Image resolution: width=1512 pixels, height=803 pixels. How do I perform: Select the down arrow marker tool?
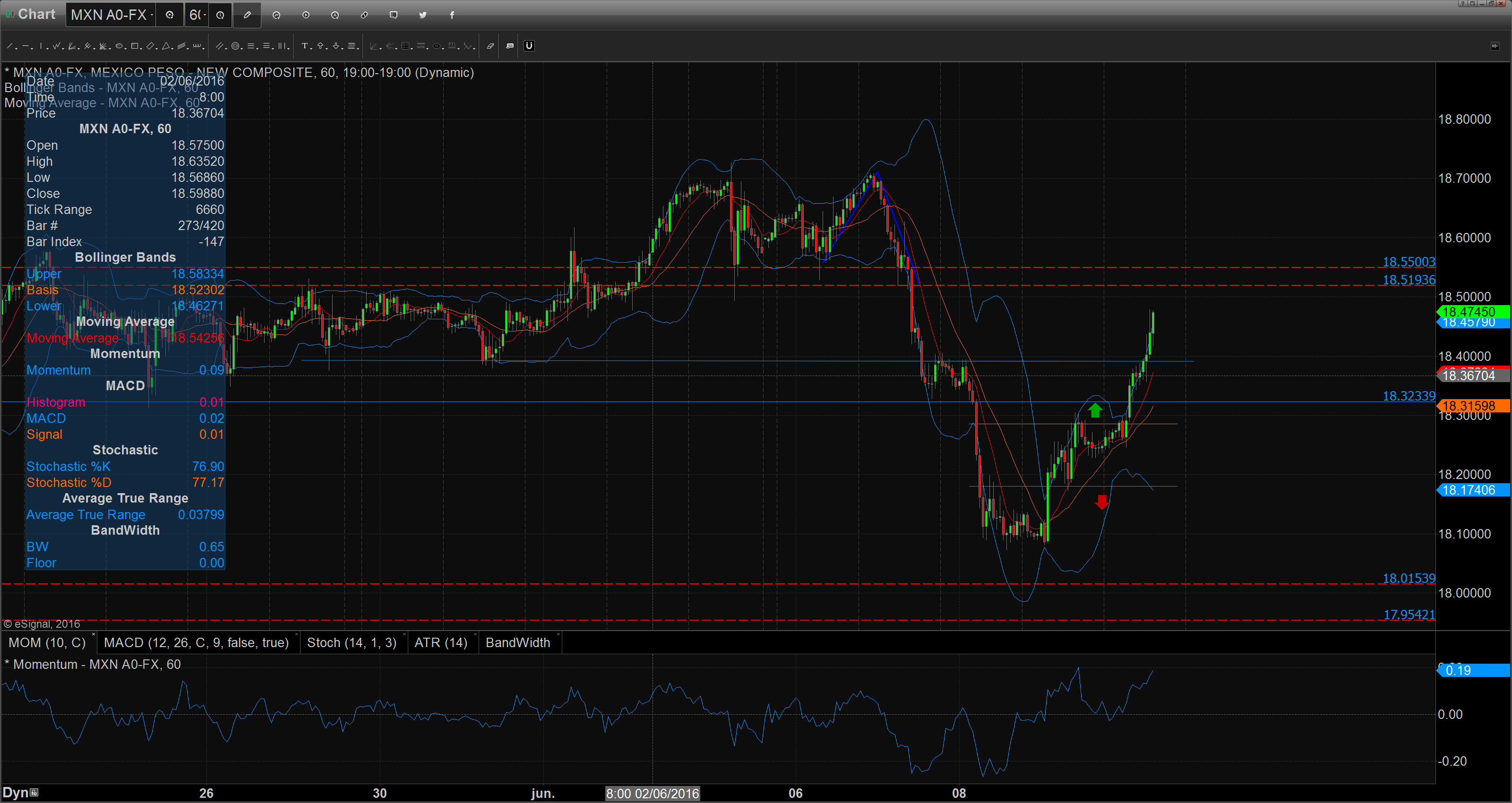pyautogui.click(x=336, y=46)
